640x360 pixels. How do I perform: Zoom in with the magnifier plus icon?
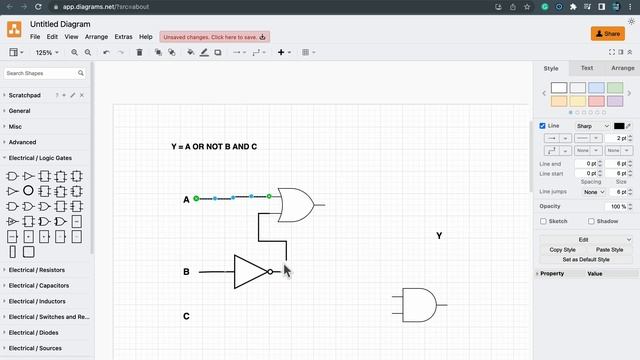click(74, 52)
